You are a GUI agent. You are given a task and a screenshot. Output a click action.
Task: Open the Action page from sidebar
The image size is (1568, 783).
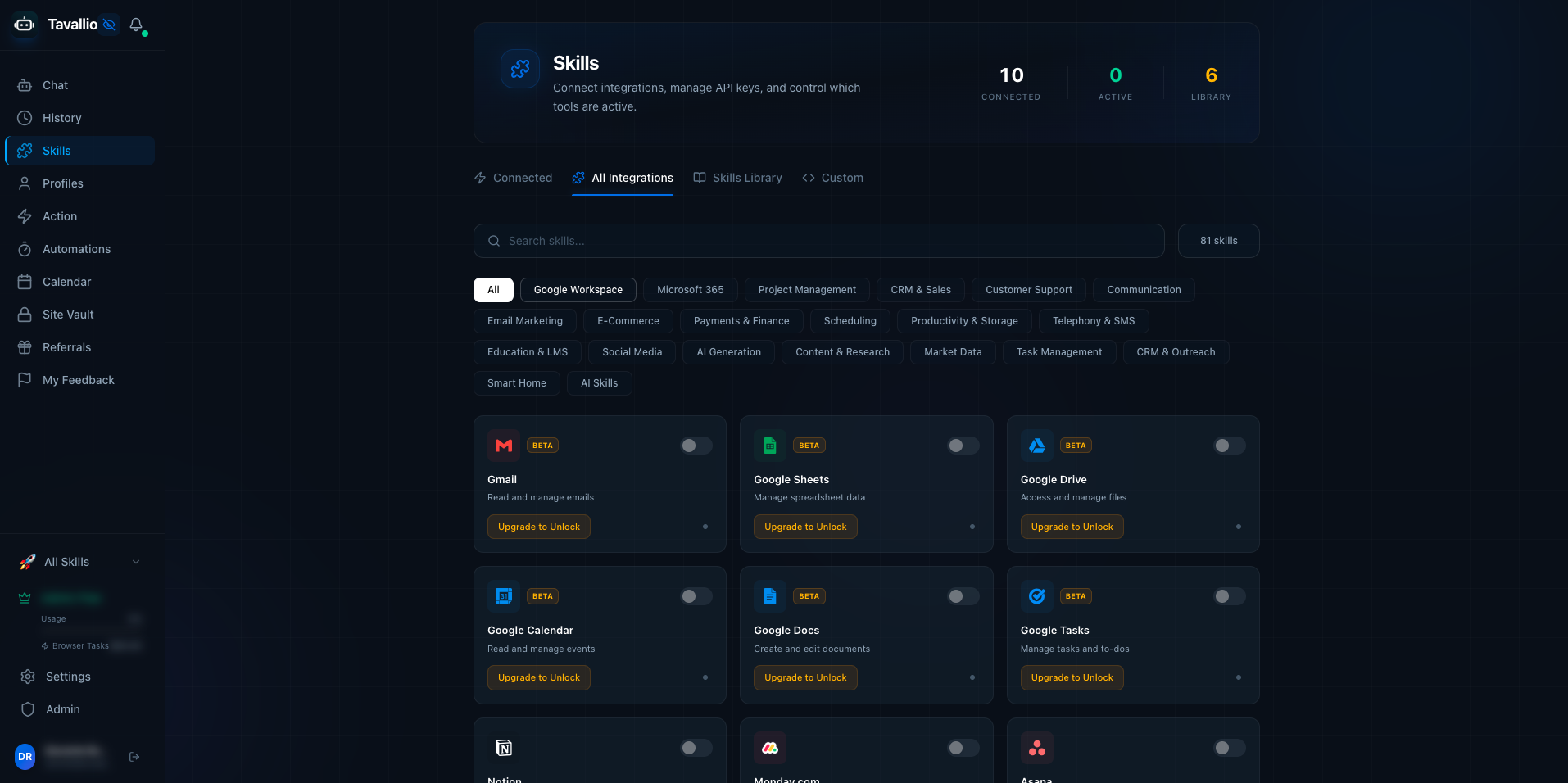(x=79, y=216)
